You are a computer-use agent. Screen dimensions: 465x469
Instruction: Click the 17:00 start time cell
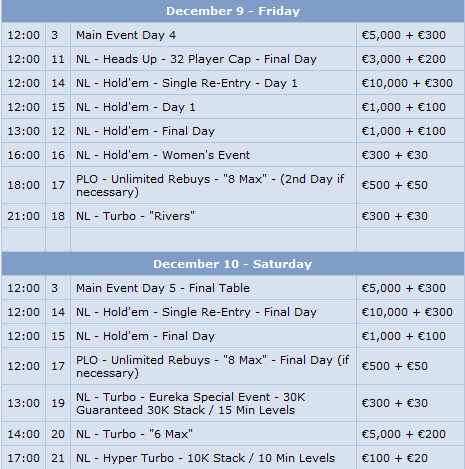click(x=23, y=458)
